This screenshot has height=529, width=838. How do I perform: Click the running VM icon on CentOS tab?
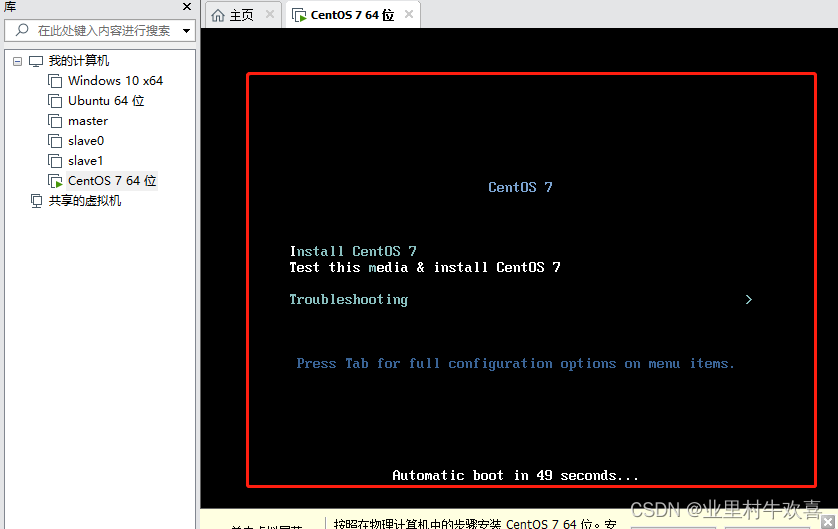pos(299,15)
